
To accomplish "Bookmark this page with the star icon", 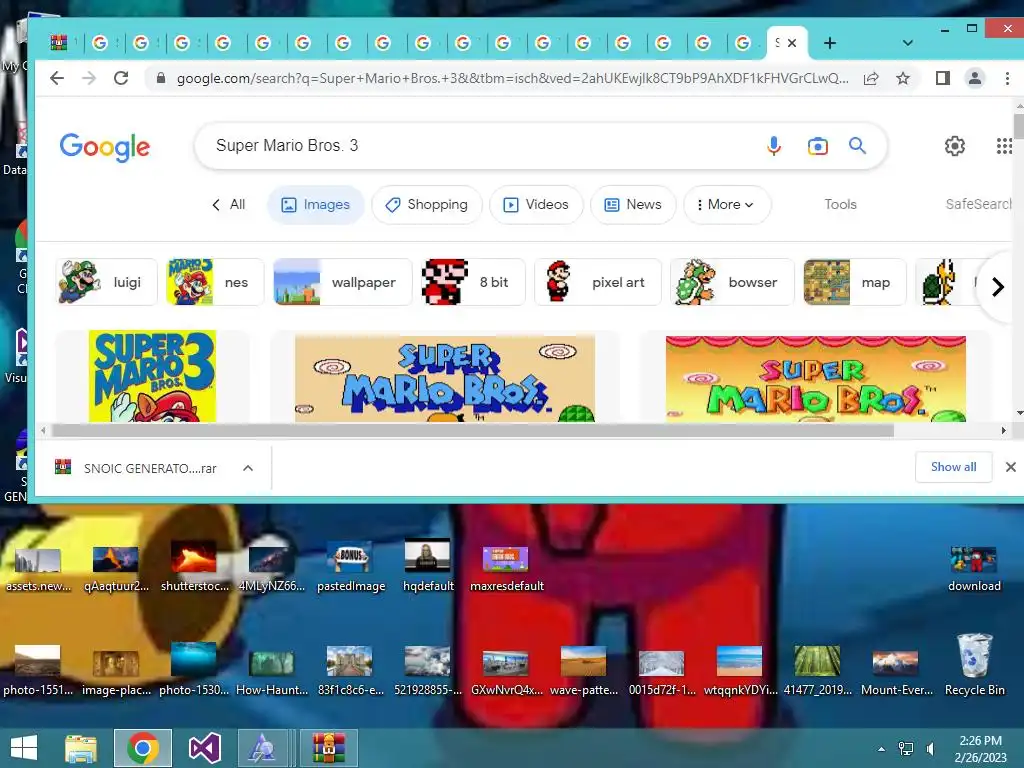I will [x=903, y=78].
